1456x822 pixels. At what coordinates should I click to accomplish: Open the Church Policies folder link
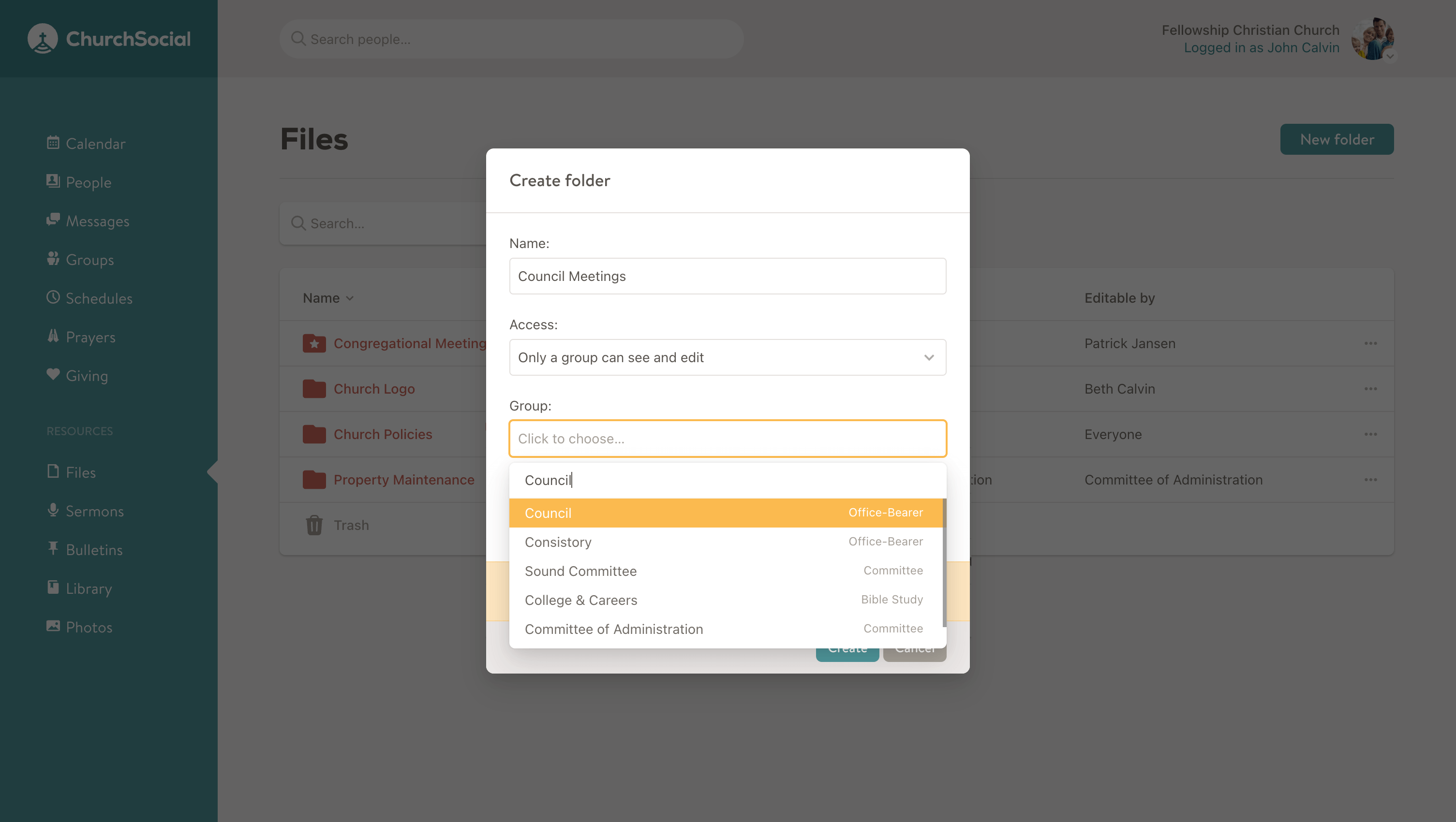tap(383, 434)
